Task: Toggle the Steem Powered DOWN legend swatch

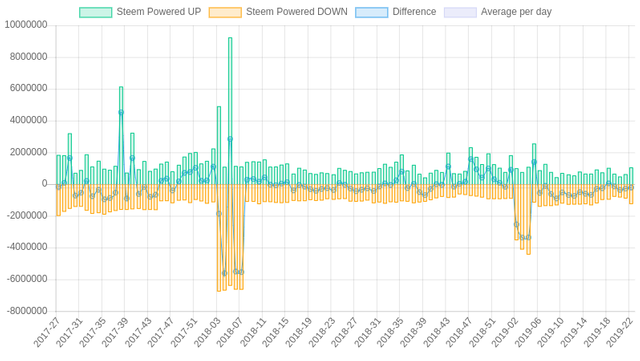Action: (x=225, y=12)
